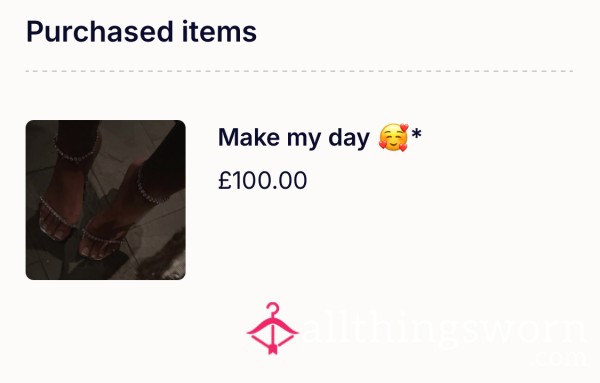Click the "Purchased items" heading
Screen dimensions: 600x383
[142, 32]
